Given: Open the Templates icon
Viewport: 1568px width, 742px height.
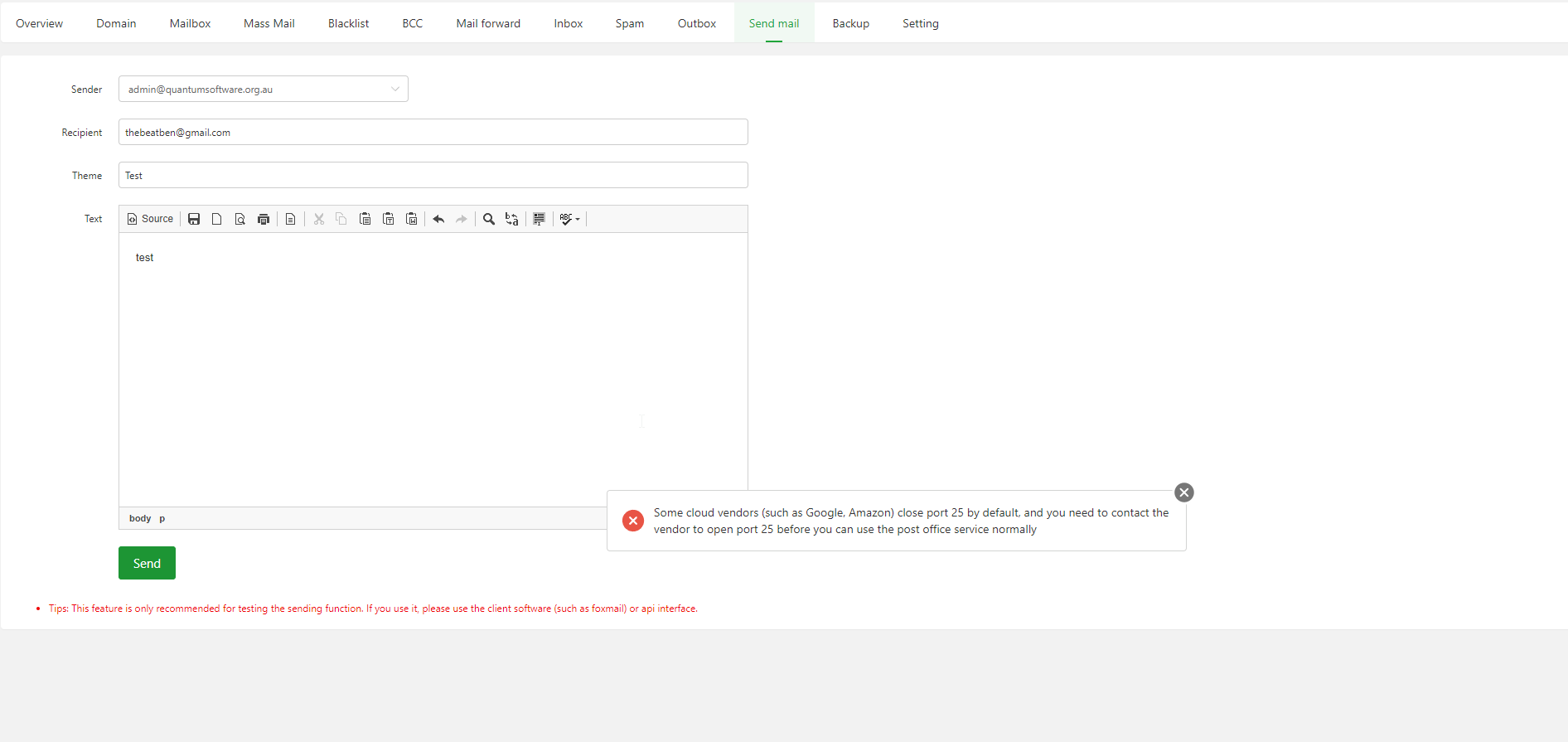Looking at the screenshot, I should click(x=290, y=219).
